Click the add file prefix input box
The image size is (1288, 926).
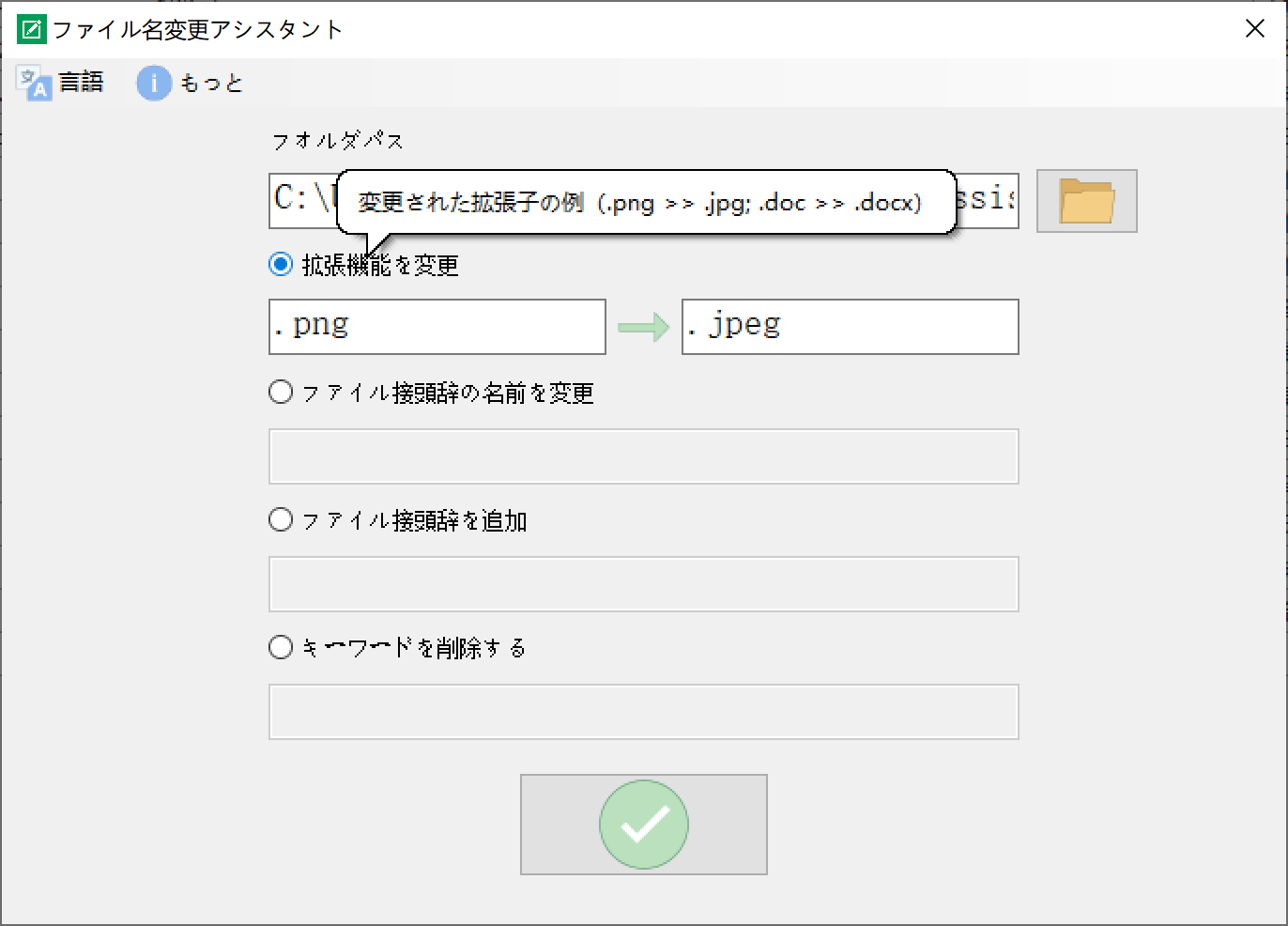click(x=643, y=584)
